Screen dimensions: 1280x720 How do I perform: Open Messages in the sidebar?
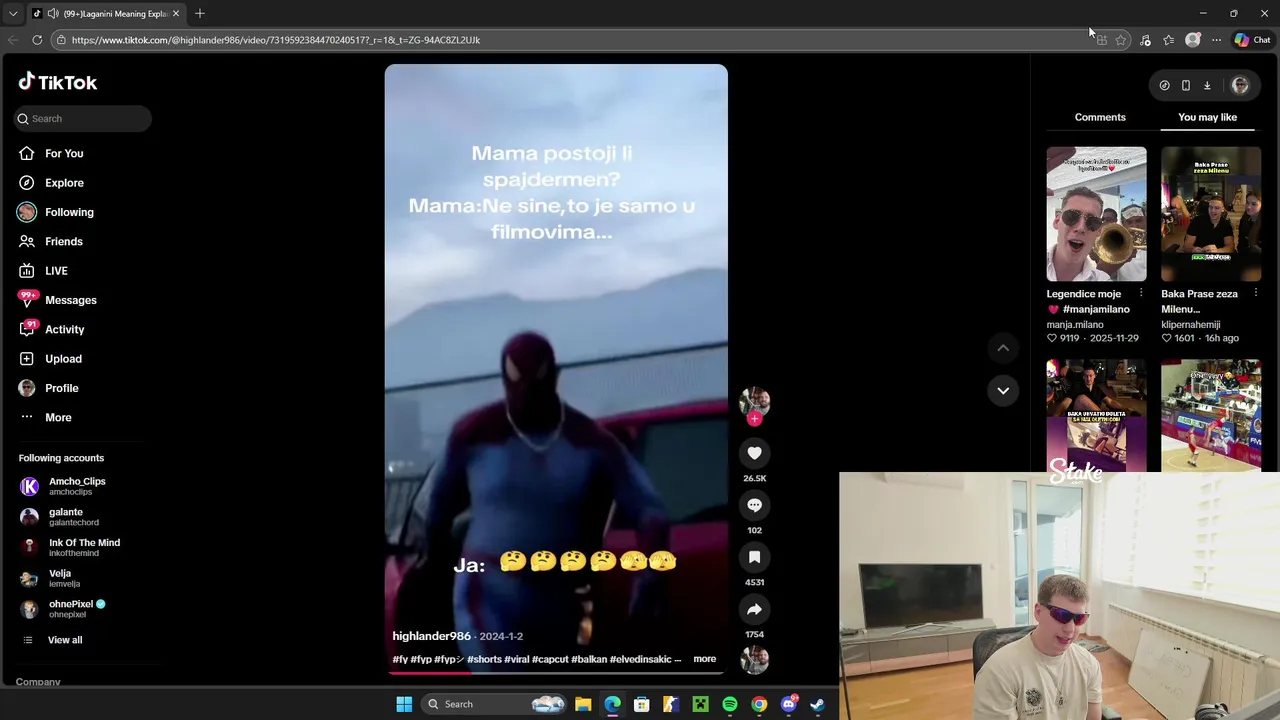pyautogui.click(x=70, y=300)
